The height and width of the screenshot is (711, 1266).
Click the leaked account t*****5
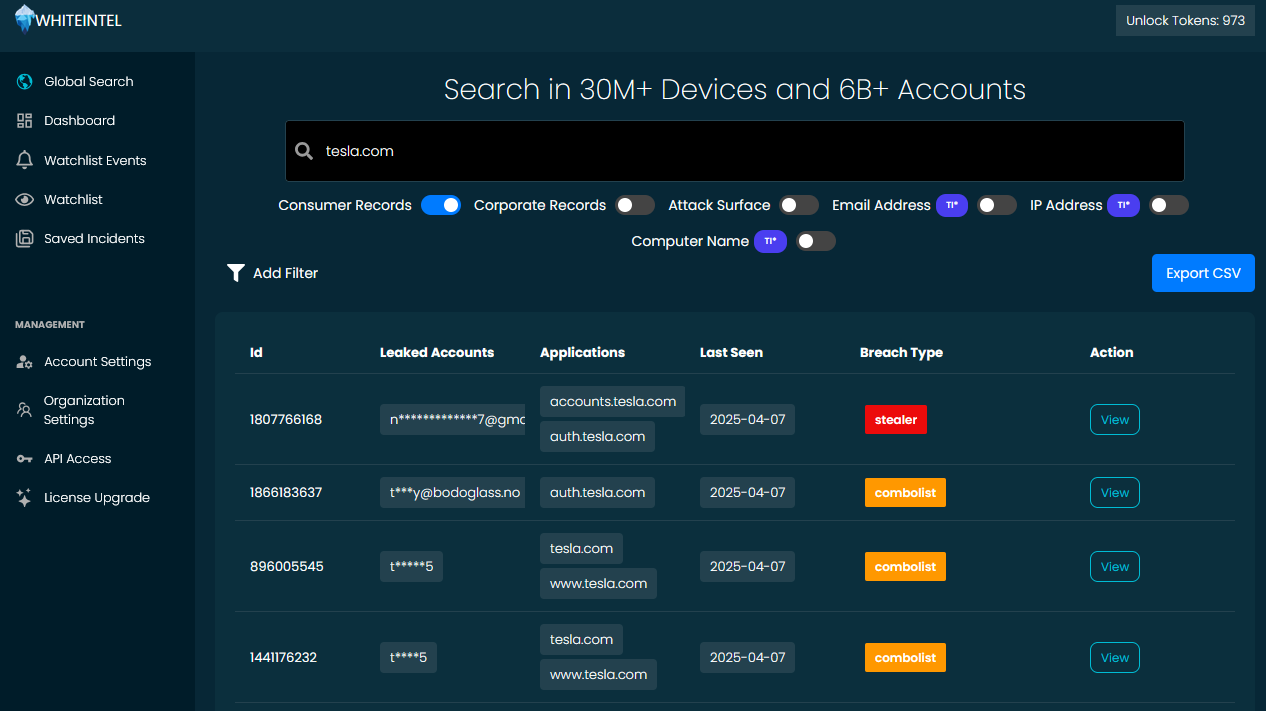(411, 567)
